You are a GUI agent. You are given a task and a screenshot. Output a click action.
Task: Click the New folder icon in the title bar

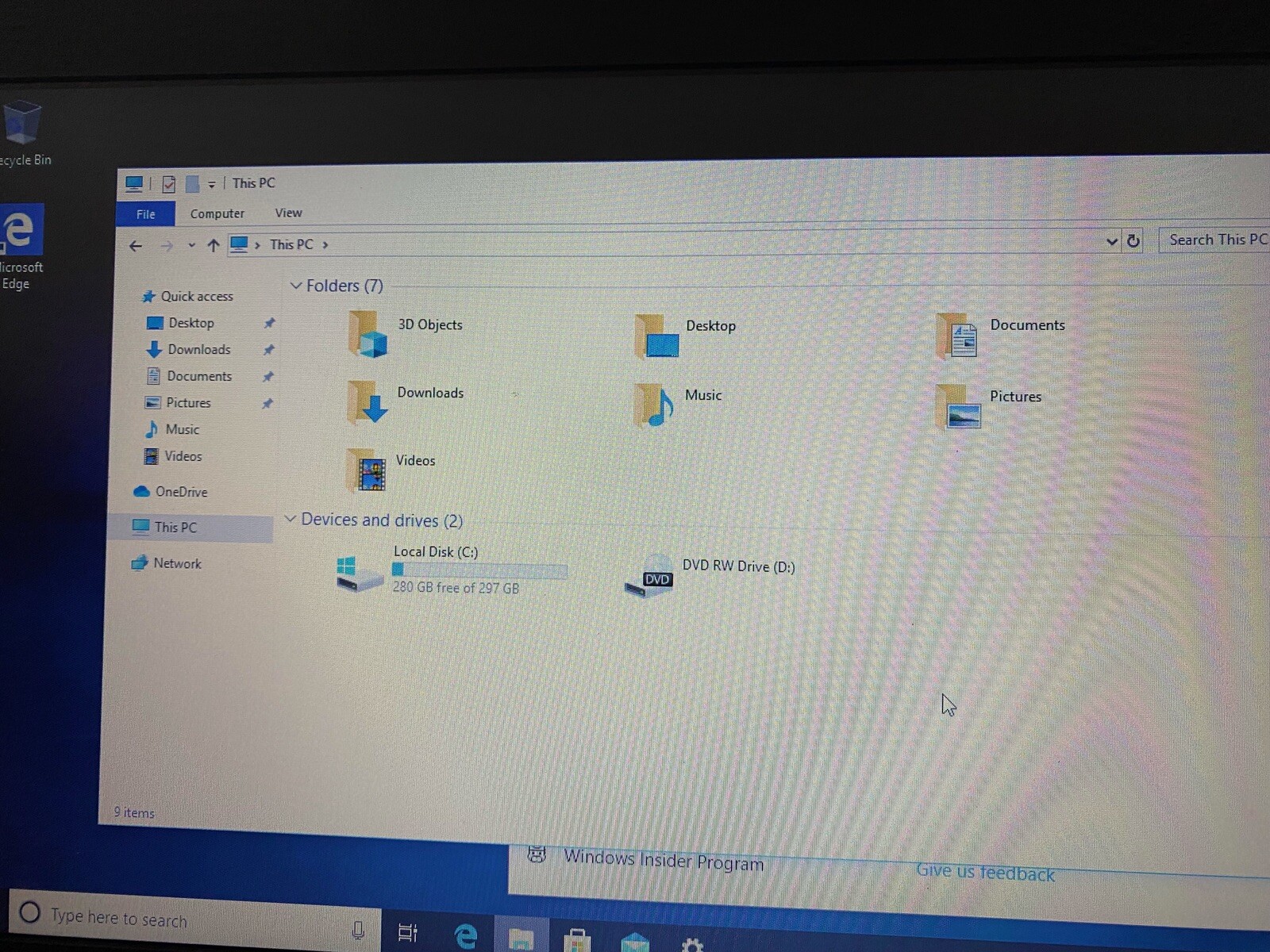coord(192,184)
